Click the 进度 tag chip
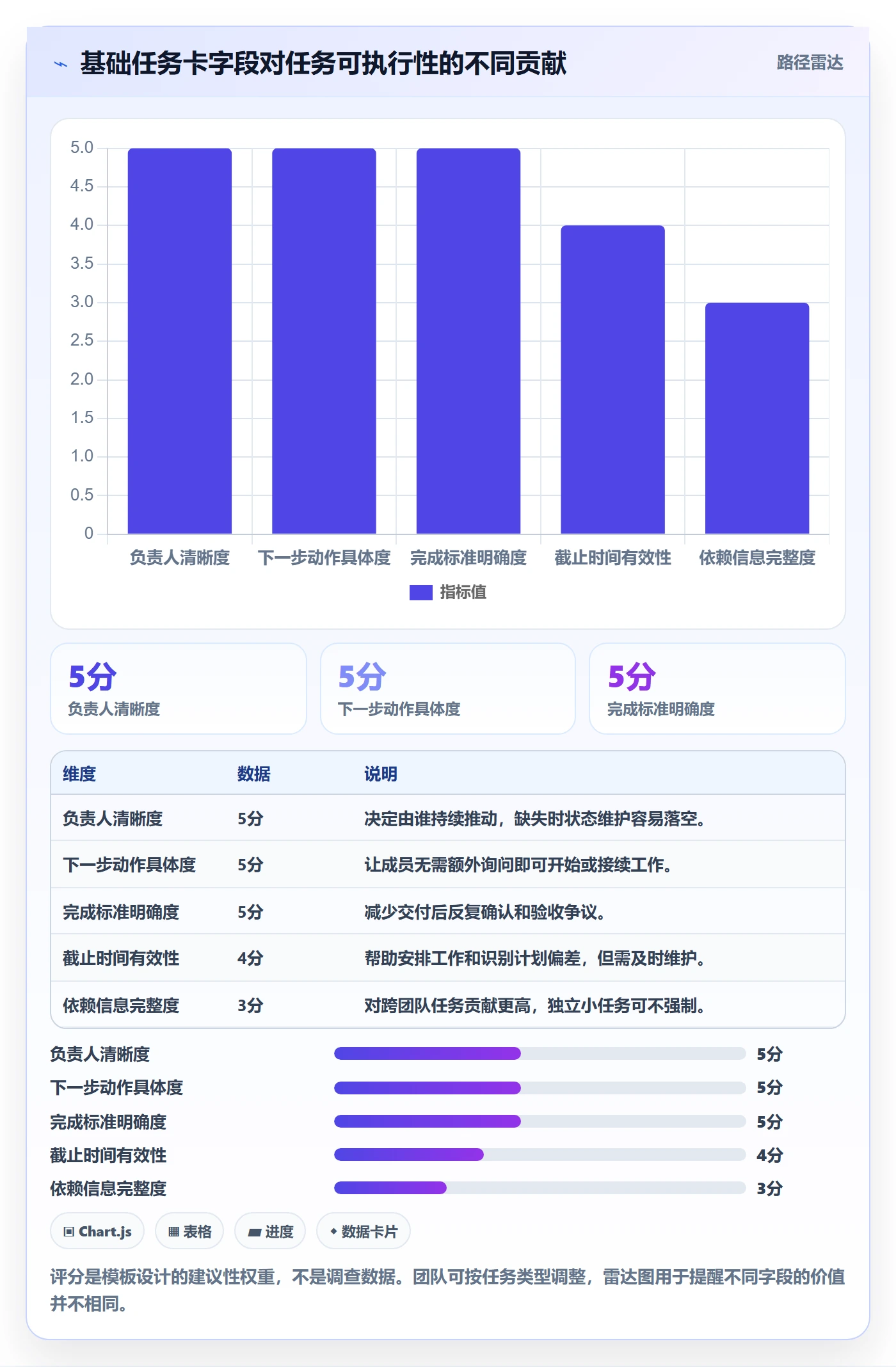 [270, 1231]
